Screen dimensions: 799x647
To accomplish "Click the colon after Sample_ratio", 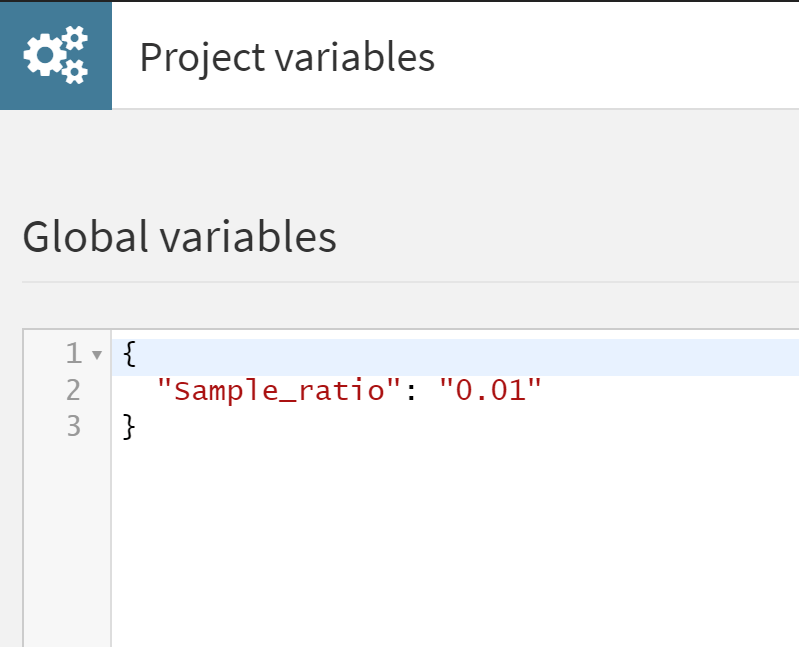I will click(406, 390).
